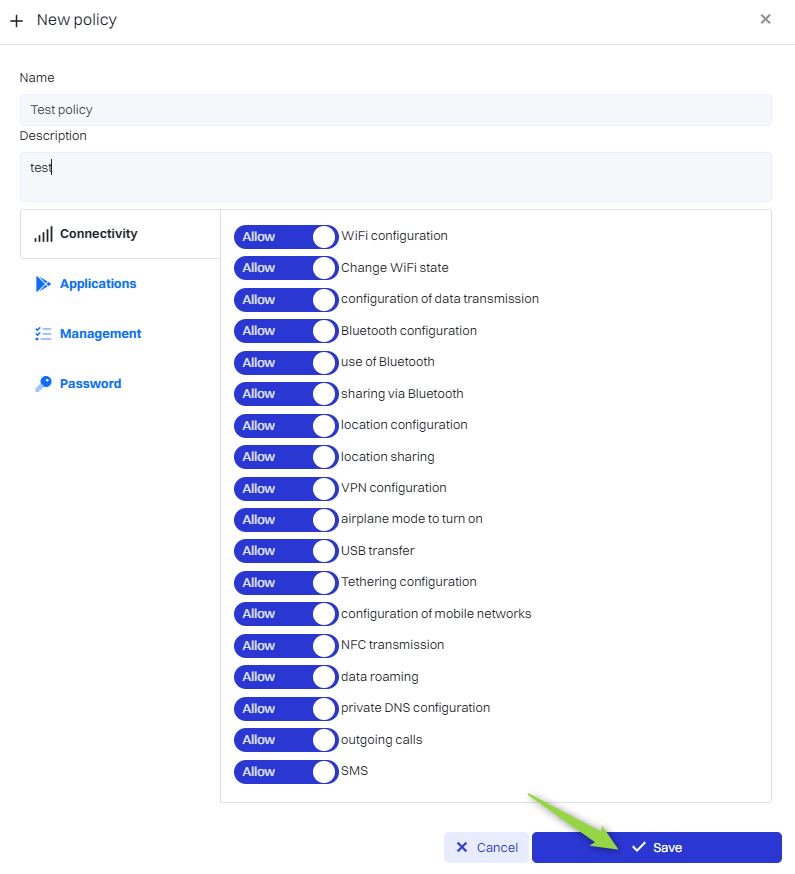795x874 pixels.
Task: Click the Applications play store icon
Action: 43,284
